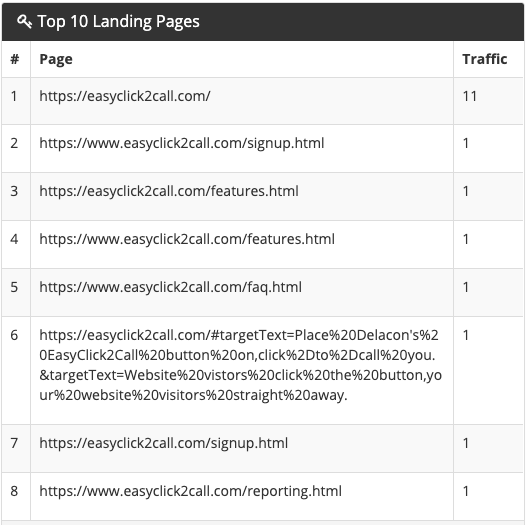
Task: Select the easyclick2call.com/features.html URL in row 3
Action: [169, 191]
